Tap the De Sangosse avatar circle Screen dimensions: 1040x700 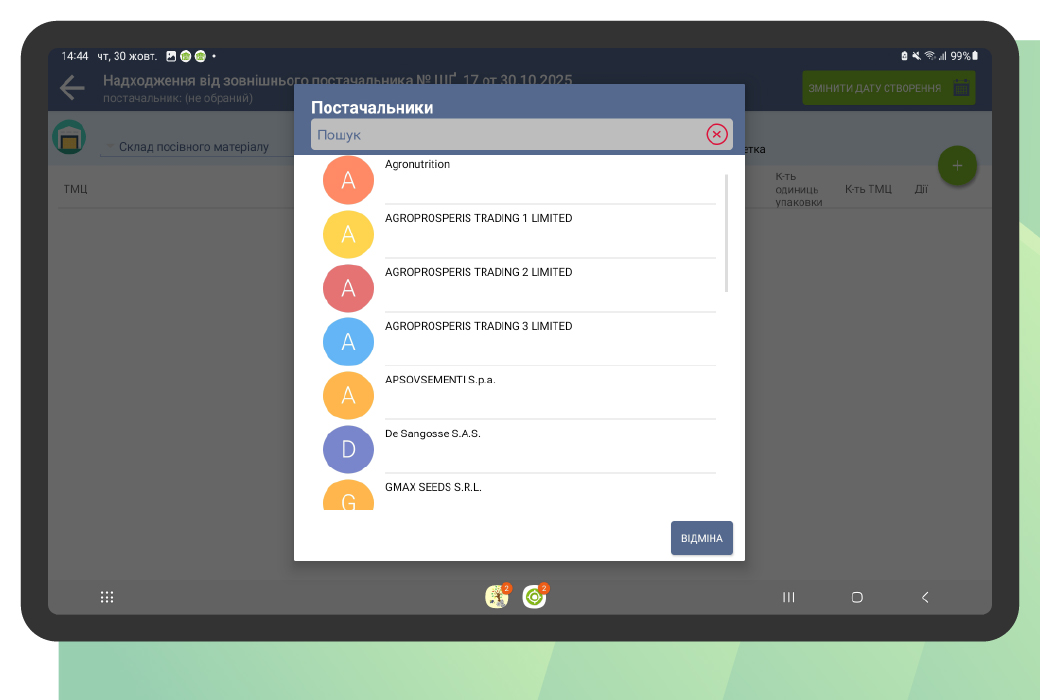pos(348,449)
